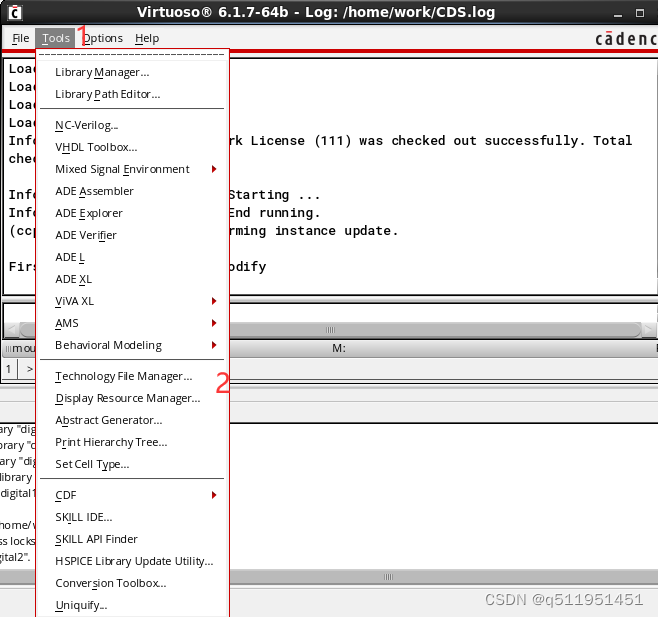The image size is (658, 617).
Task: Close the open Tools menu
Action: point(55,38)
